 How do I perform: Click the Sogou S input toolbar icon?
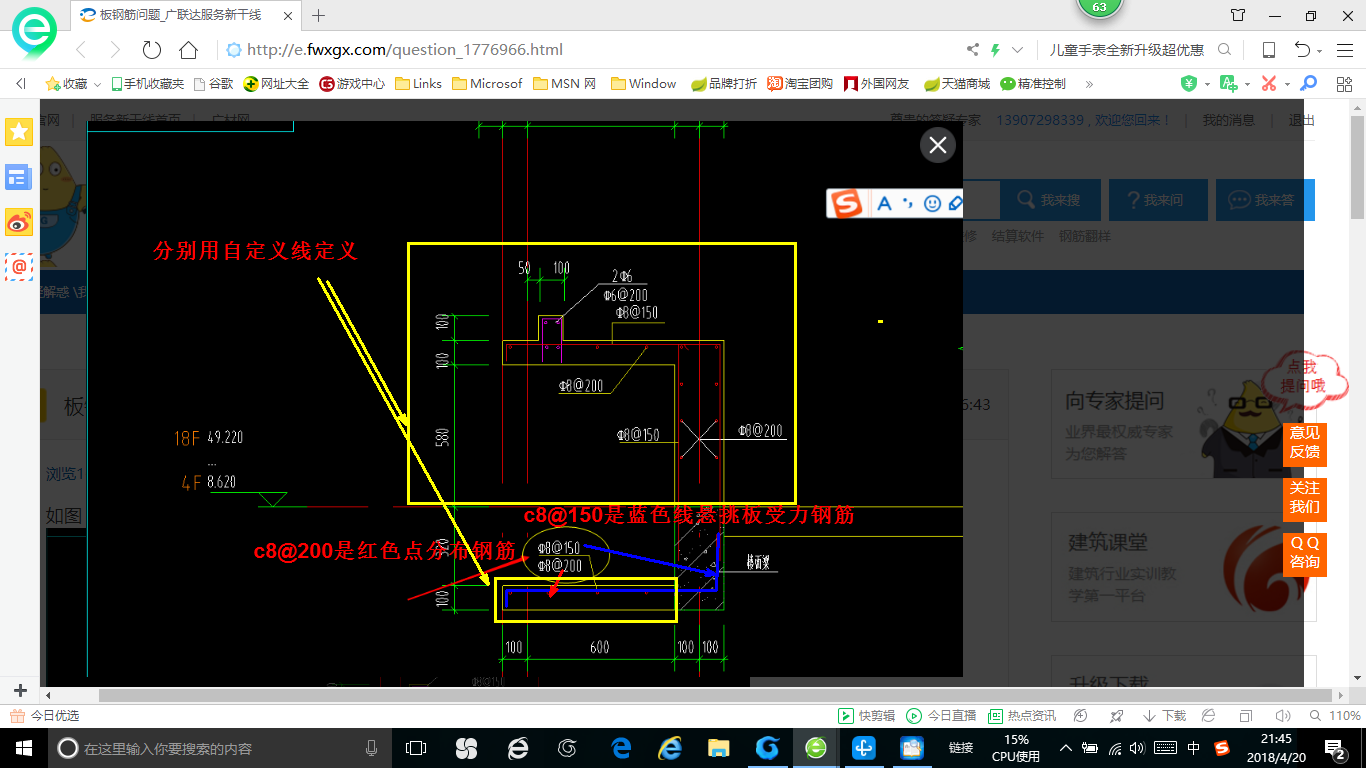[x=848, y=203]
